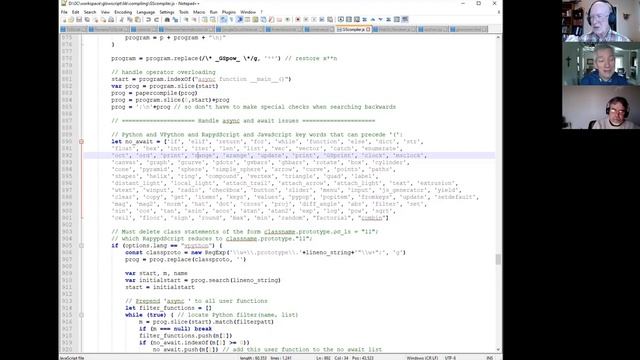
Task: Click the Open file toolbar icon
Action: [71, 20]
